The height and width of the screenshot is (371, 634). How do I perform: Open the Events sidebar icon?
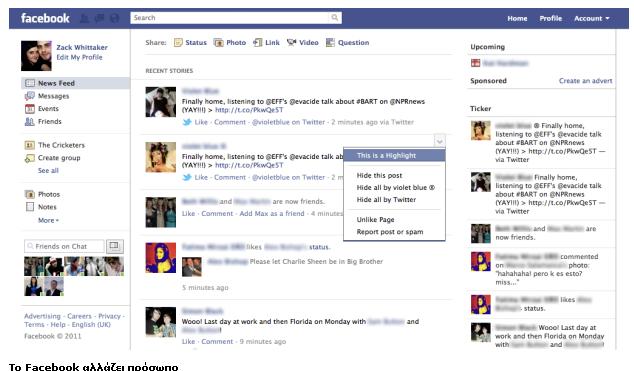click(x=30, y=109)
